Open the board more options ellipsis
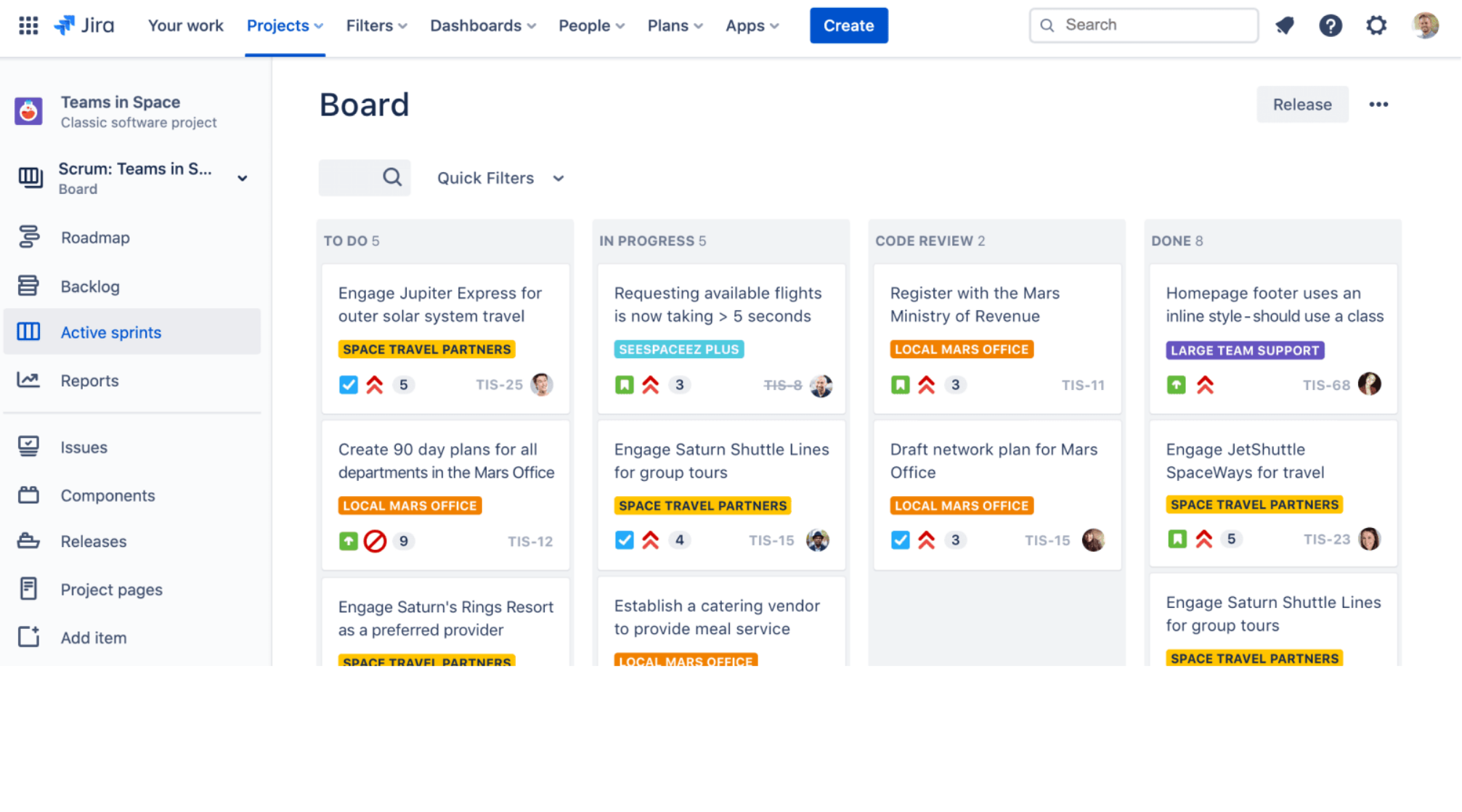1462x812 pixels. (1378, 105)
